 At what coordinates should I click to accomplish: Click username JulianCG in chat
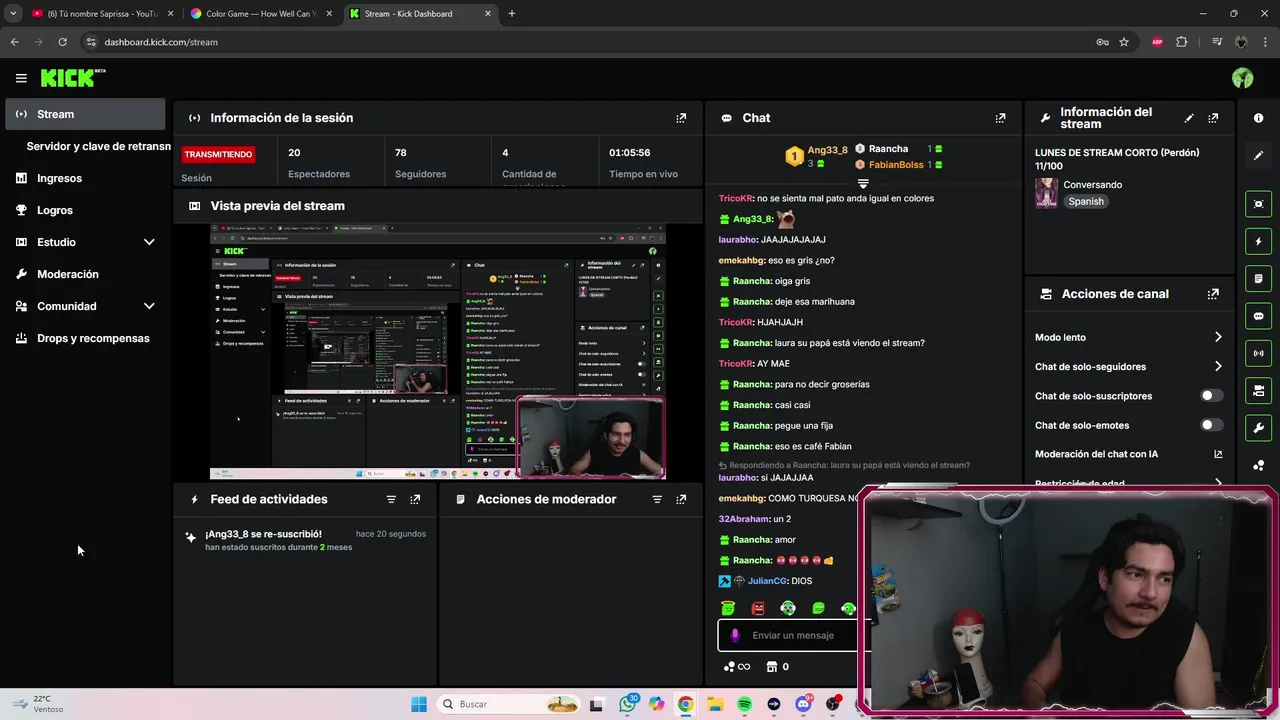pos(768,581)
